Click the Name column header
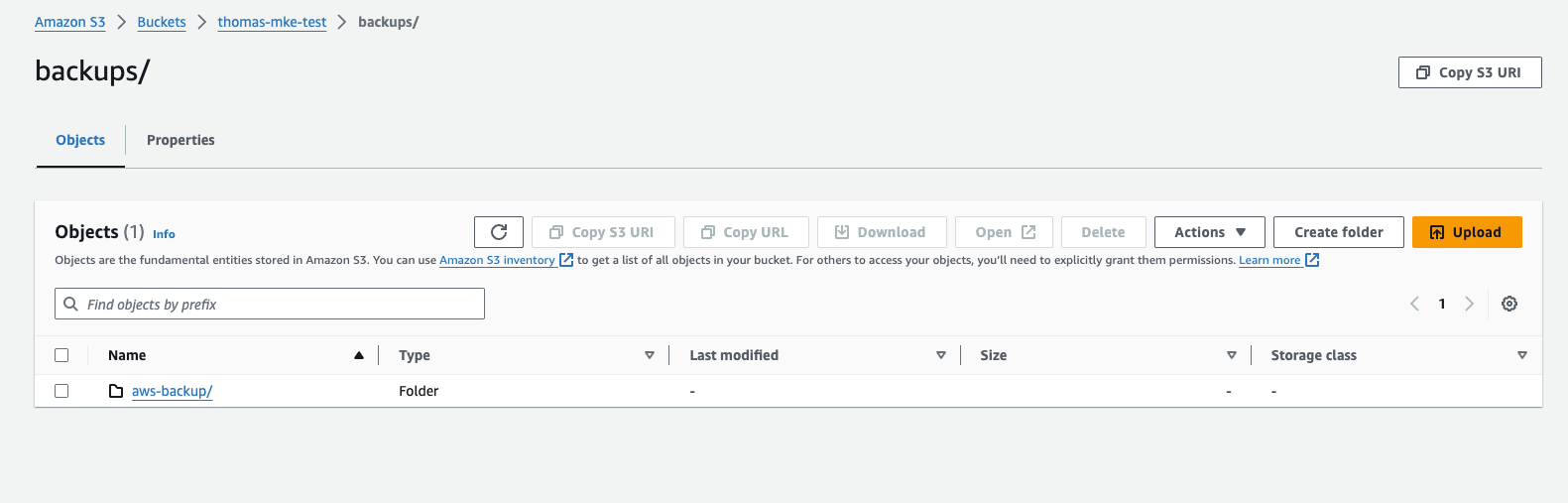The width and height of the screenshot is (1568, 503). 127,355
